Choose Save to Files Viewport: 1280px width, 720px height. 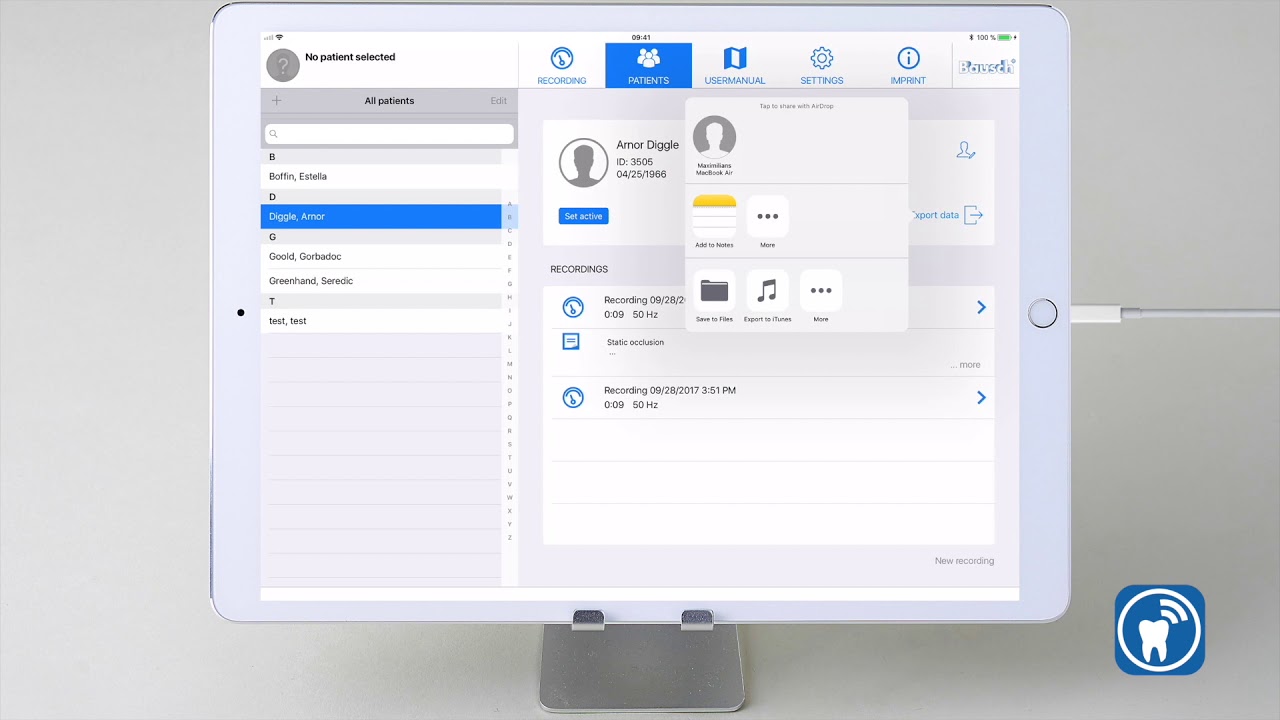coord(714,296)
